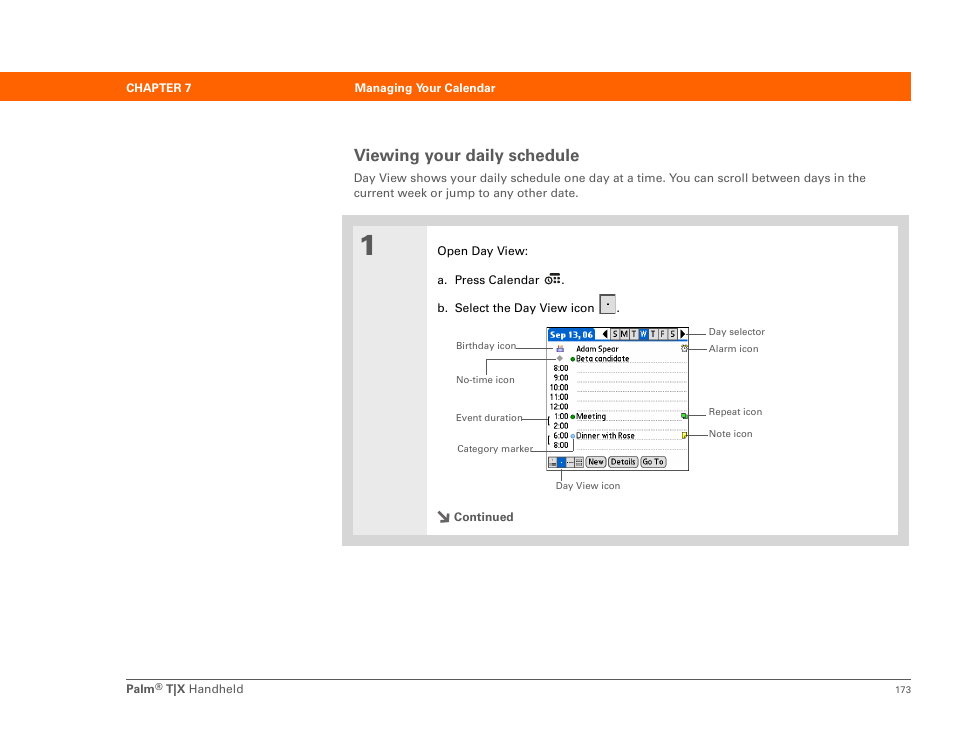Select the Meeting event text

pyautogui.click(x=591, y=417)
